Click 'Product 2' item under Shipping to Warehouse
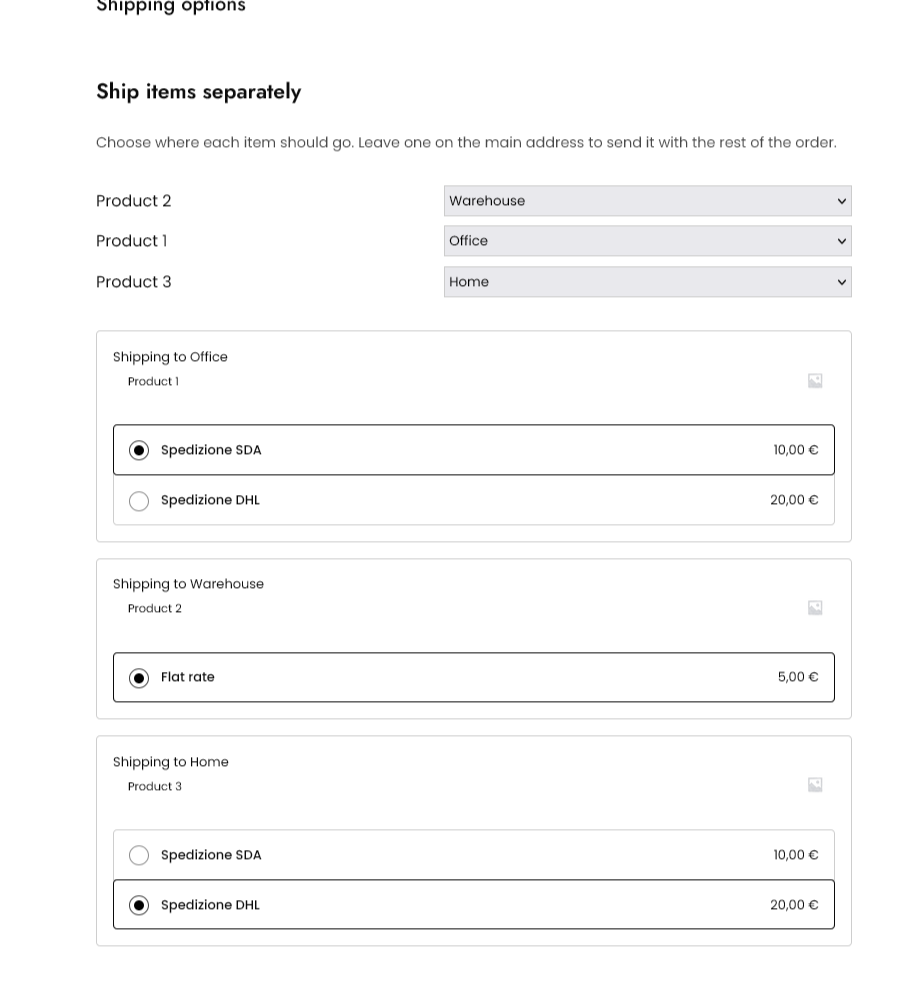The height and width of the screenshot is (985, 905). point(154,608)
